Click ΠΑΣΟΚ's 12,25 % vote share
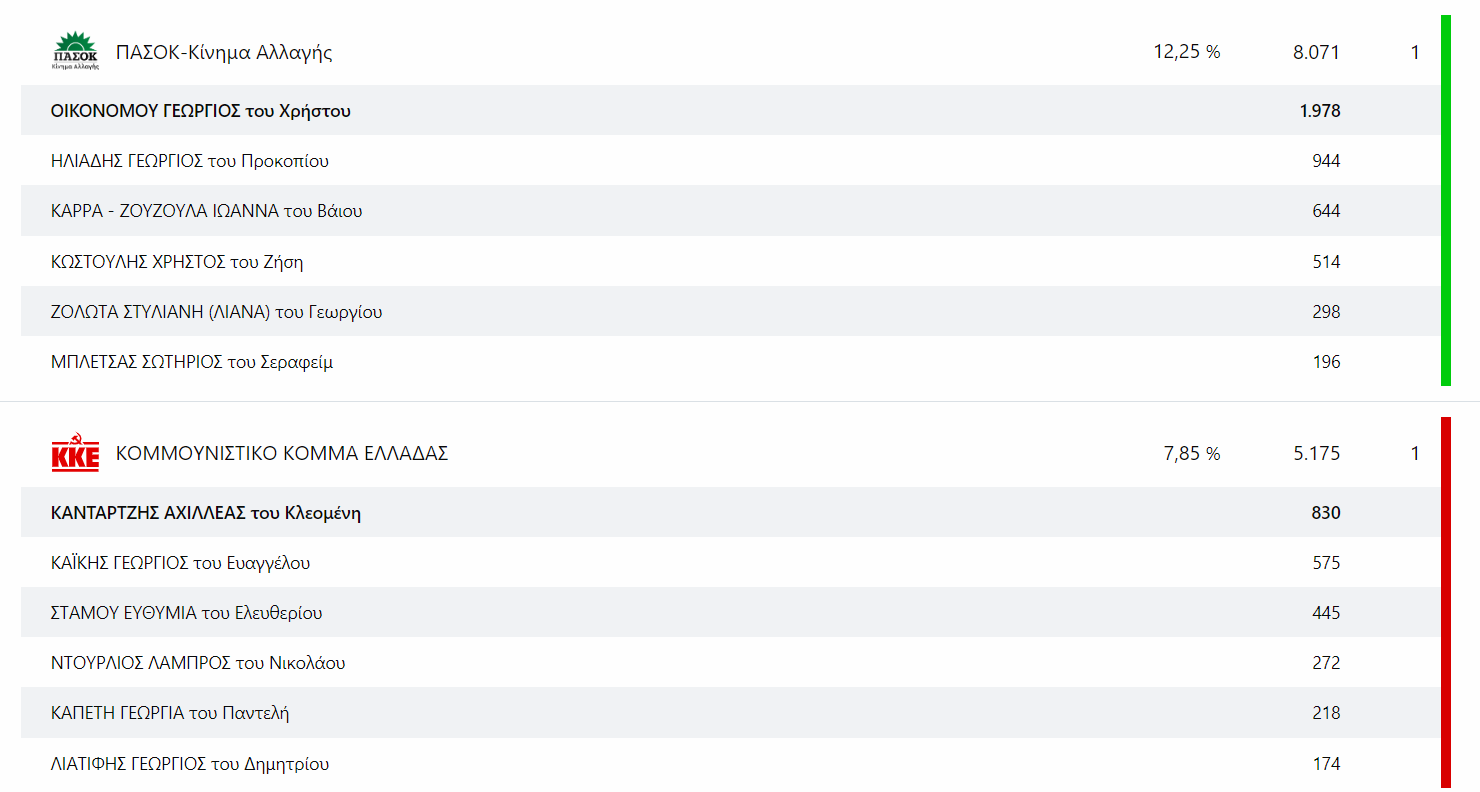Image resolution: width=1480 pixels, height=792 pixels. coord(1187,52)
